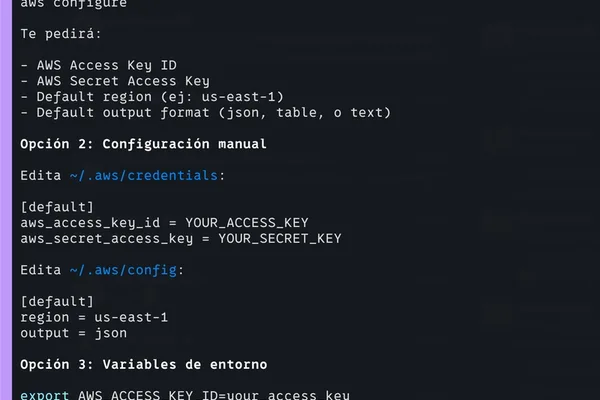Screen dimensions: 600x400
Task: Click the YOUR_ACCESS_KEY placeholder value
Action: (247, 223)
